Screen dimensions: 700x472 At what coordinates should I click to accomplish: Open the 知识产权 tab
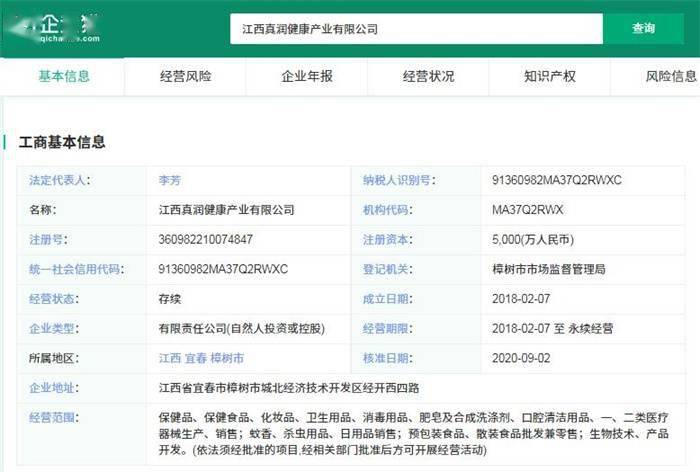(550, 76)
